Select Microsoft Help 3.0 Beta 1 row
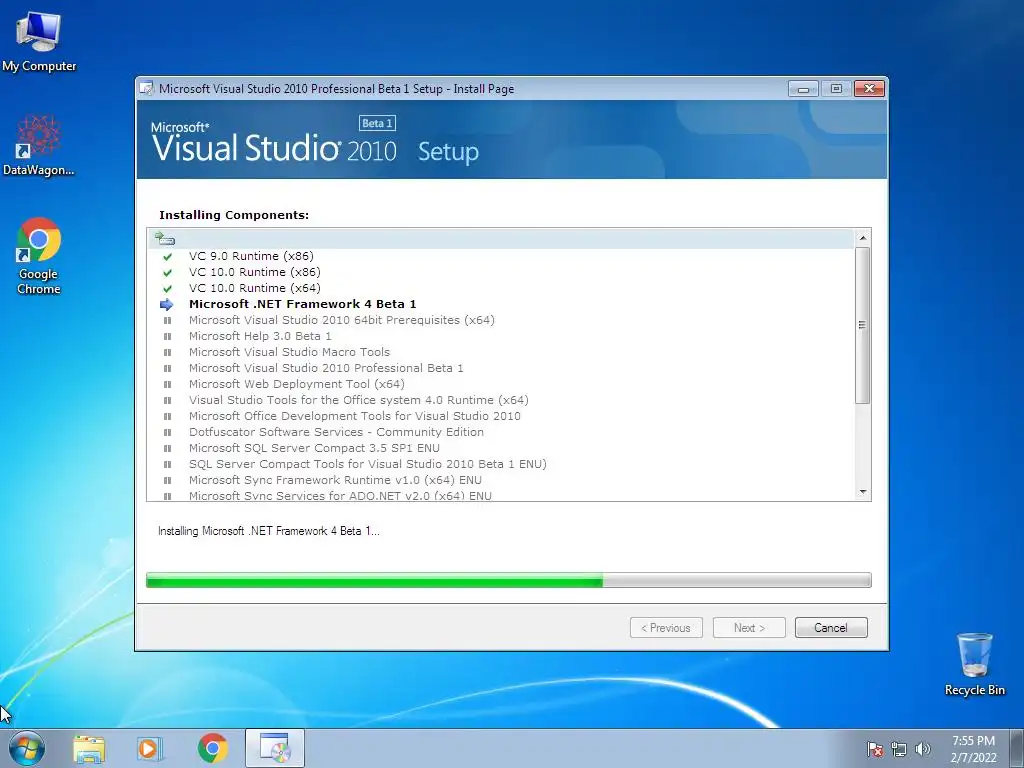This screenshot has width=1024, height=768. pyautogui.click(x=260, y=336)
